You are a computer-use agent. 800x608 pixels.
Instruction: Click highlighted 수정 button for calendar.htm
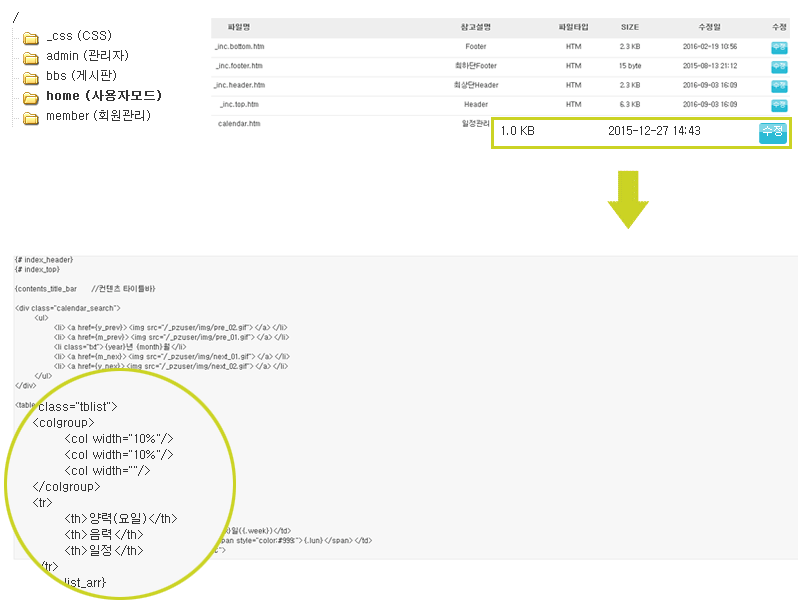point(772,132)
